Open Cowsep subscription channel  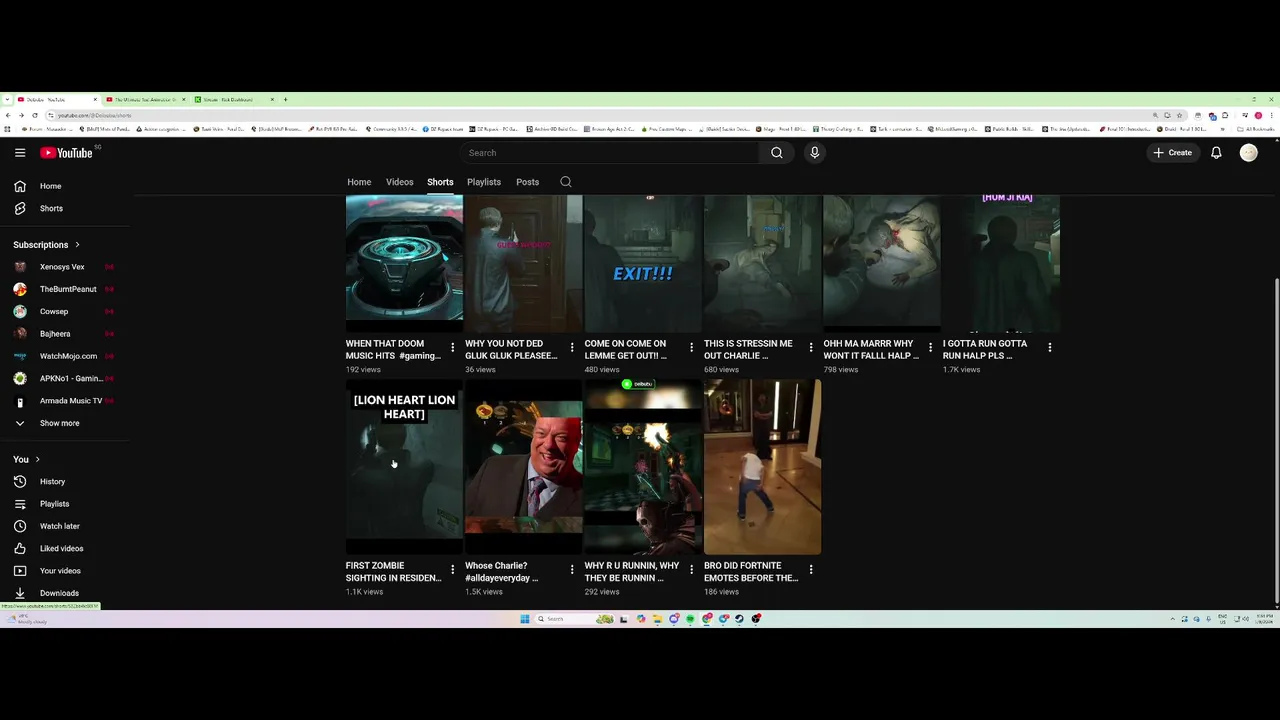[67, 311]
